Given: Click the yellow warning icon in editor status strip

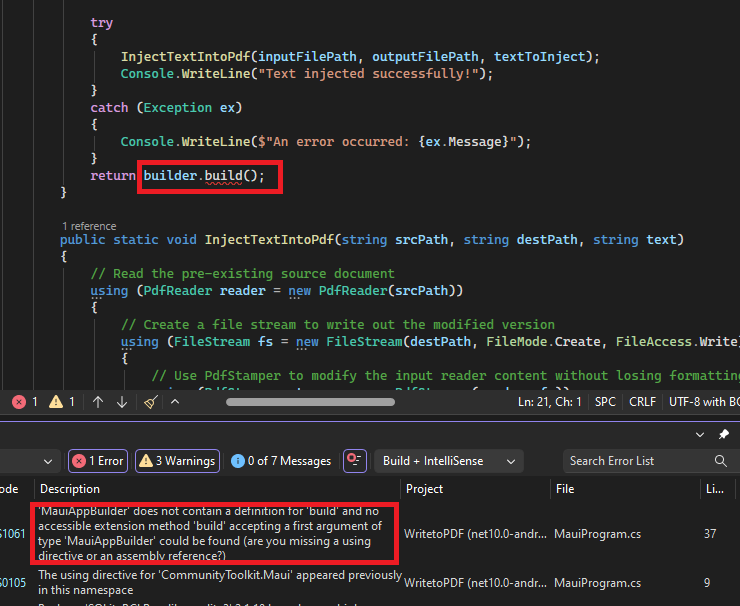Looking at the screenshot, I should click(56, 402).
